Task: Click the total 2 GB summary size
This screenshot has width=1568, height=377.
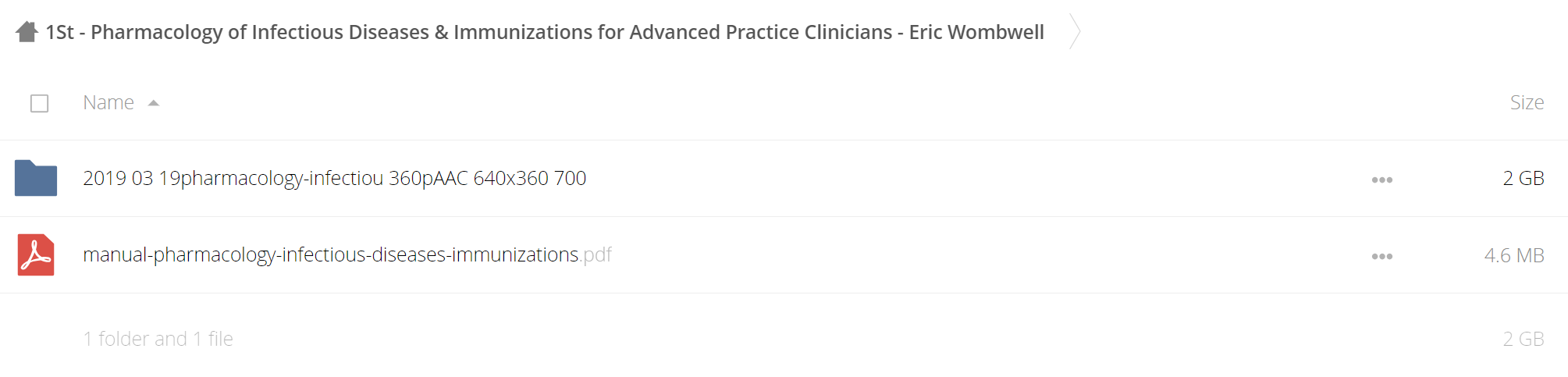Action: [x=1524, y=339]
